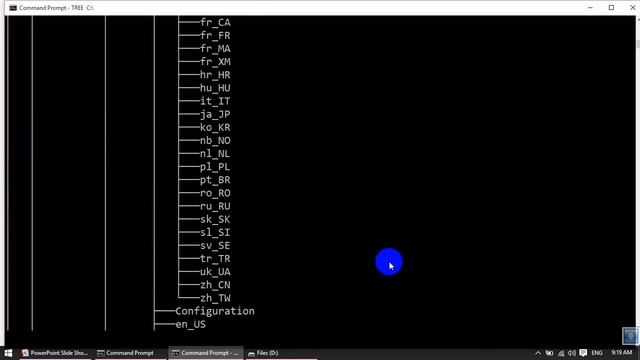This screenshot has height=360, width=640.
Task: Click the hu_HU folder entry
Action: [215, 88]
